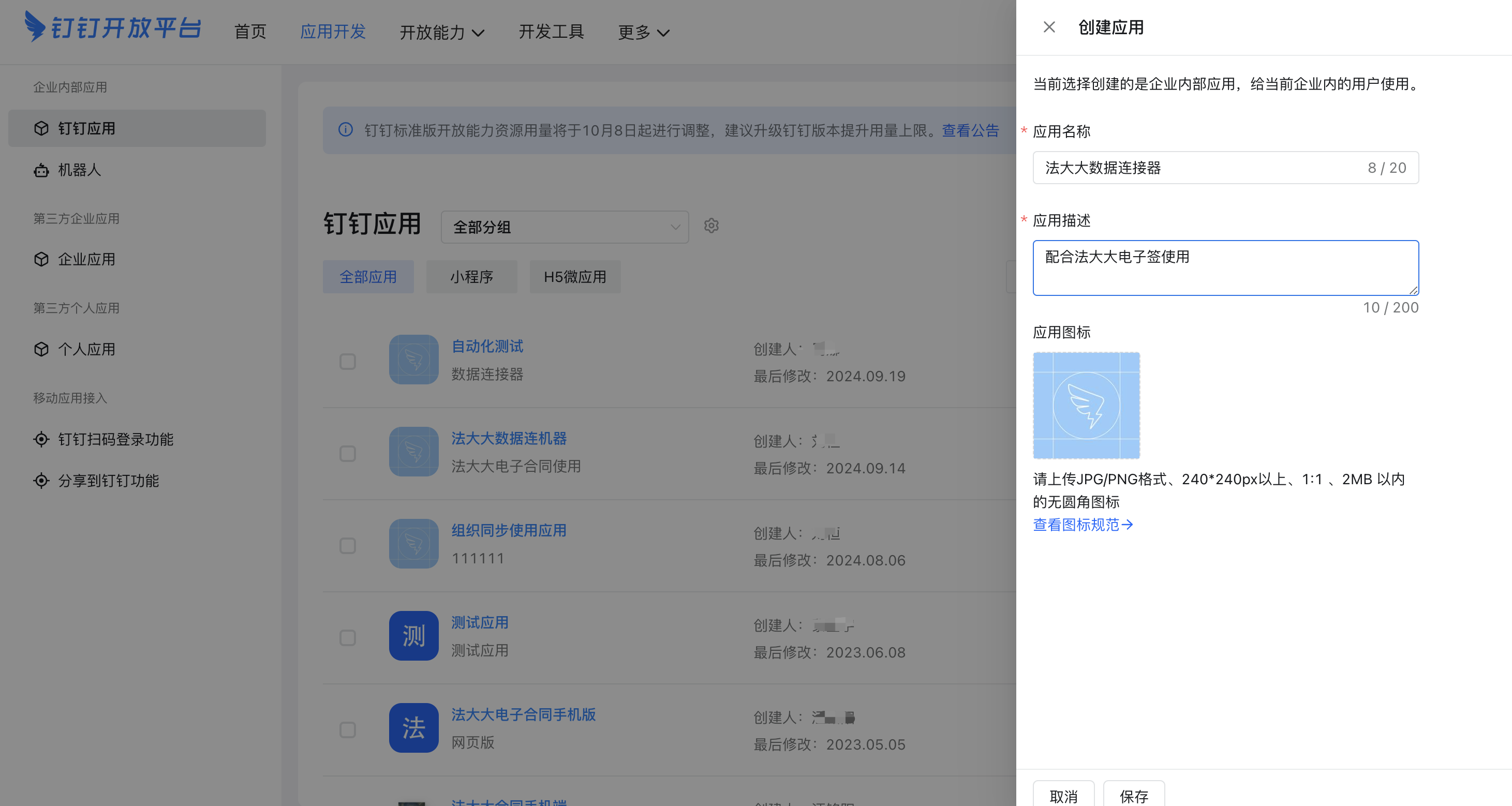Image resolution: width=1512 pixels, height=806 pixels.
Task: Open 开发工具 in top navigation
Action: tap(551, 32)
